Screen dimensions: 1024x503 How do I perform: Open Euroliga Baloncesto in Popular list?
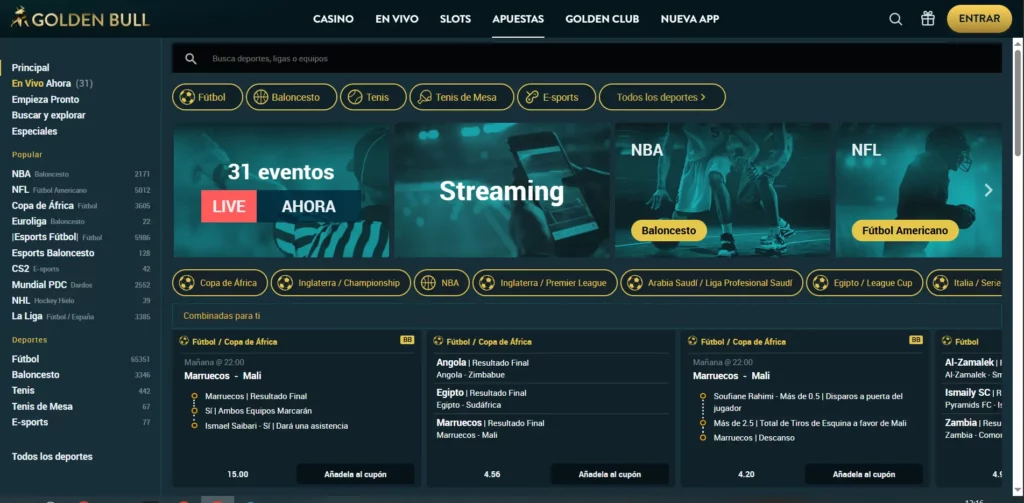tap(80, 221)
